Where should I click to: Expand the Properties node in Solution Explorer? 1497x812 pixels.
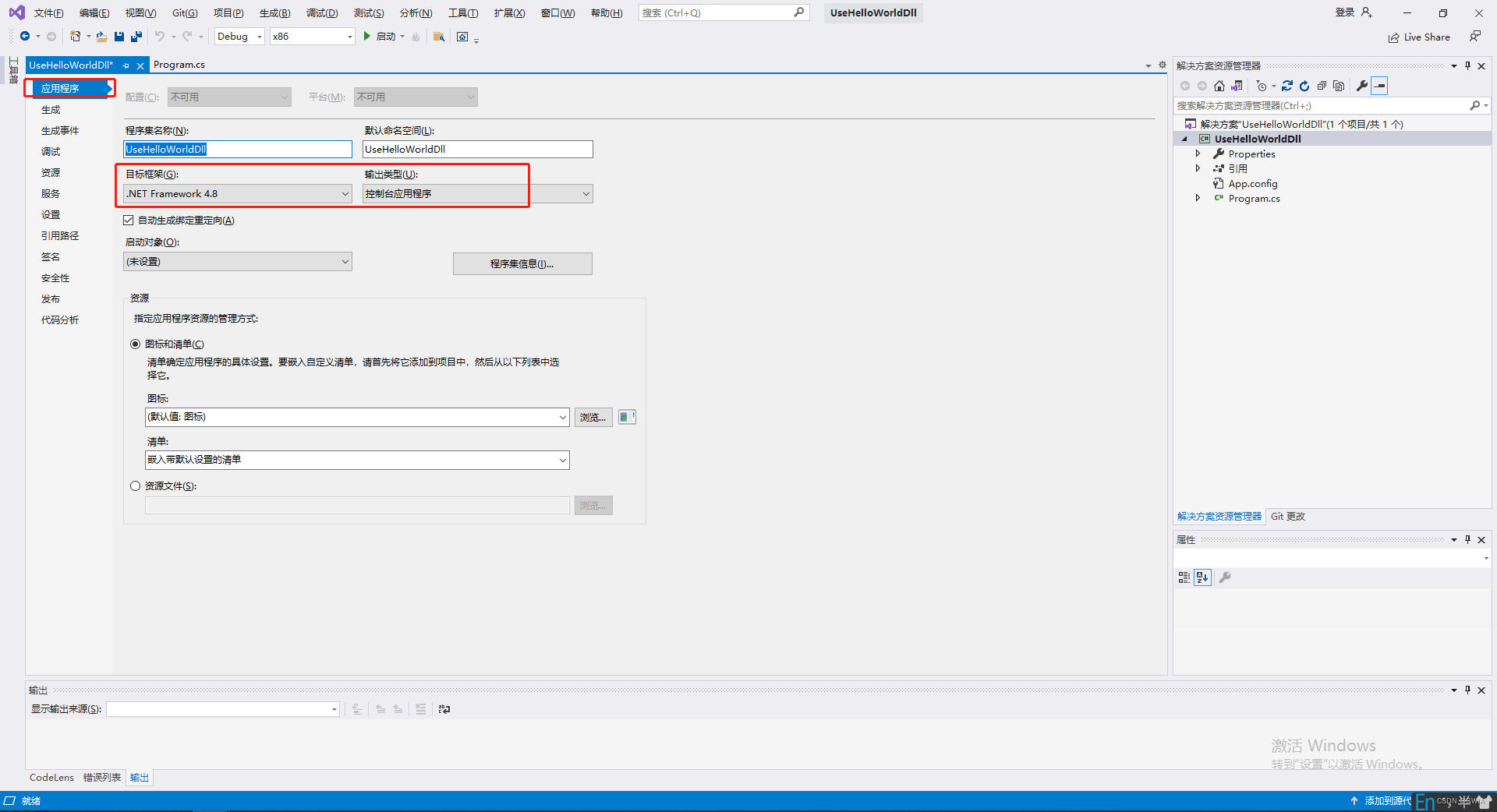[1198, 154]
